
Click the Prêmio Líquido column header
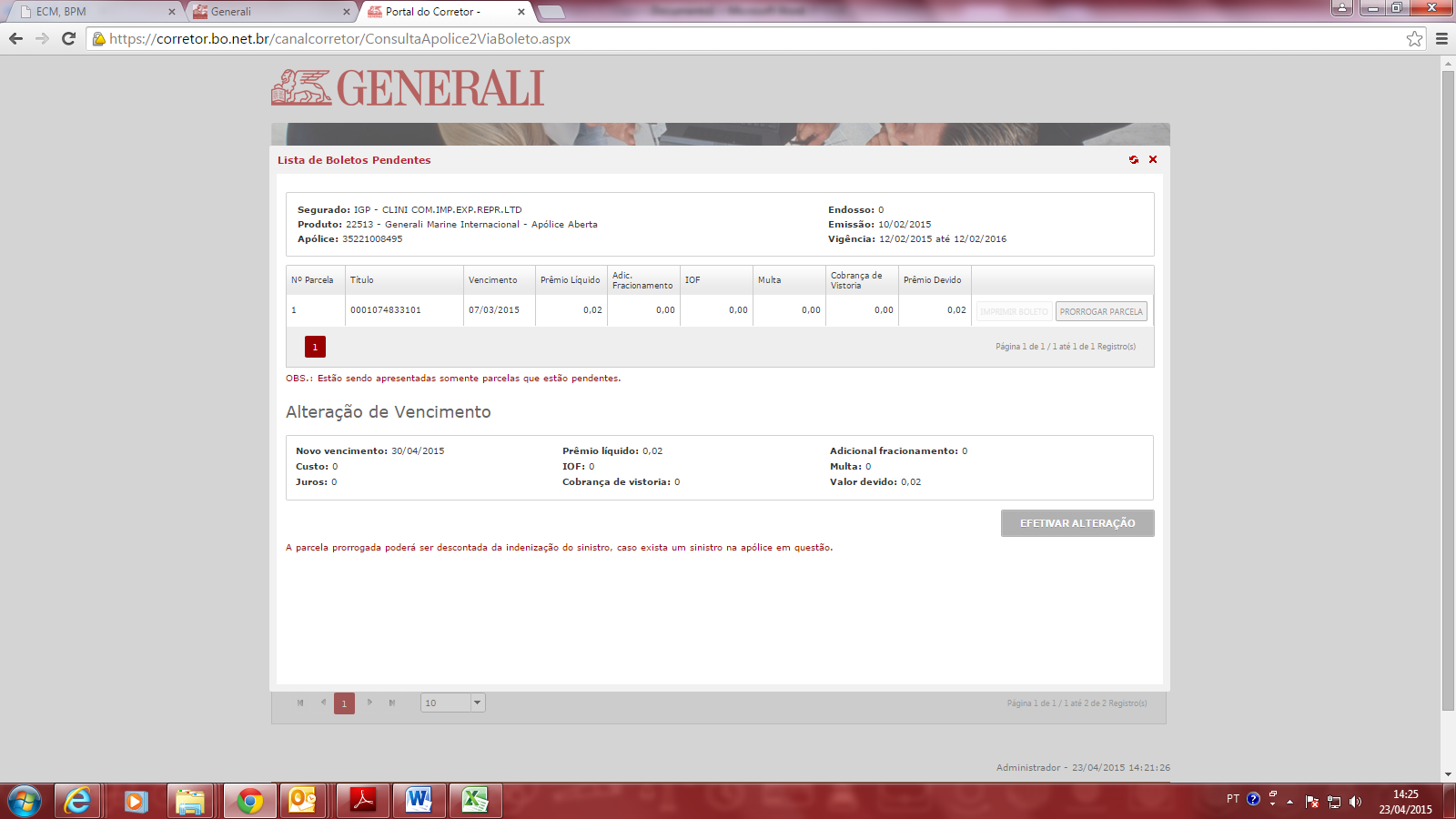pyautogui.click(x=571, y=280)
